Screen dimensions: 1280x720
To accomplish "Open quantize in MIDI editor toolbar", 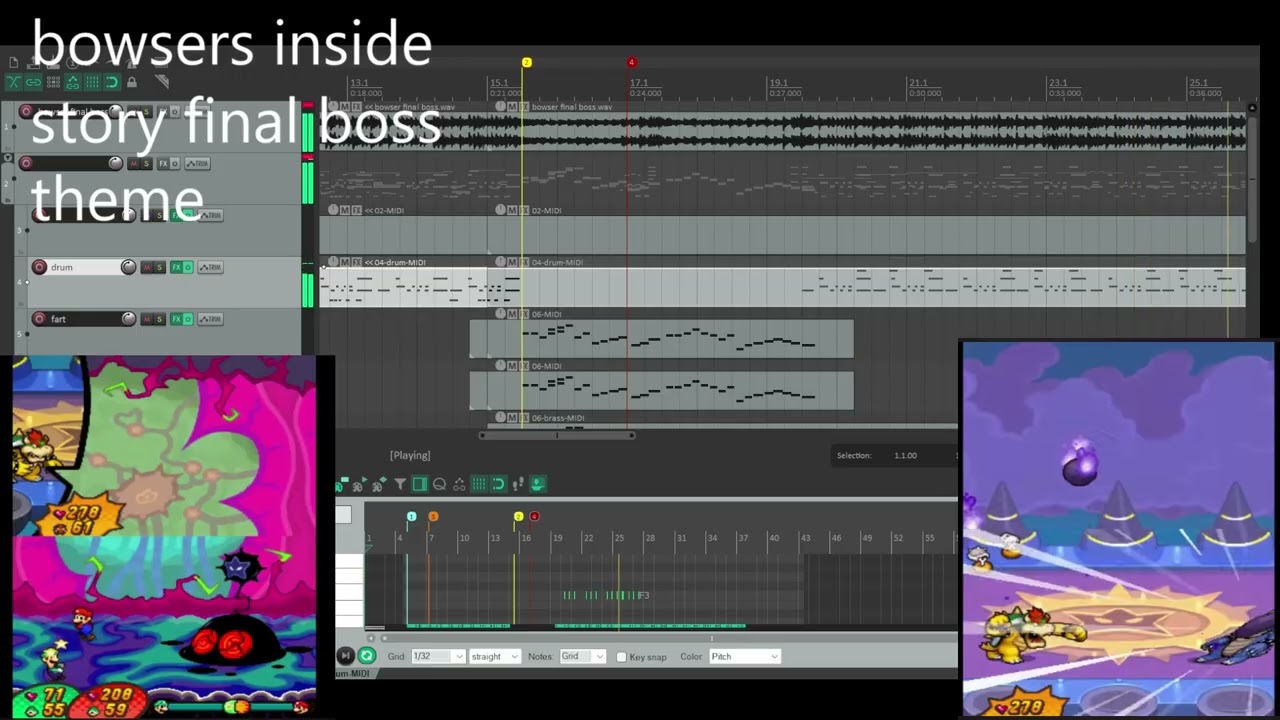I will (x=439, y=484).
